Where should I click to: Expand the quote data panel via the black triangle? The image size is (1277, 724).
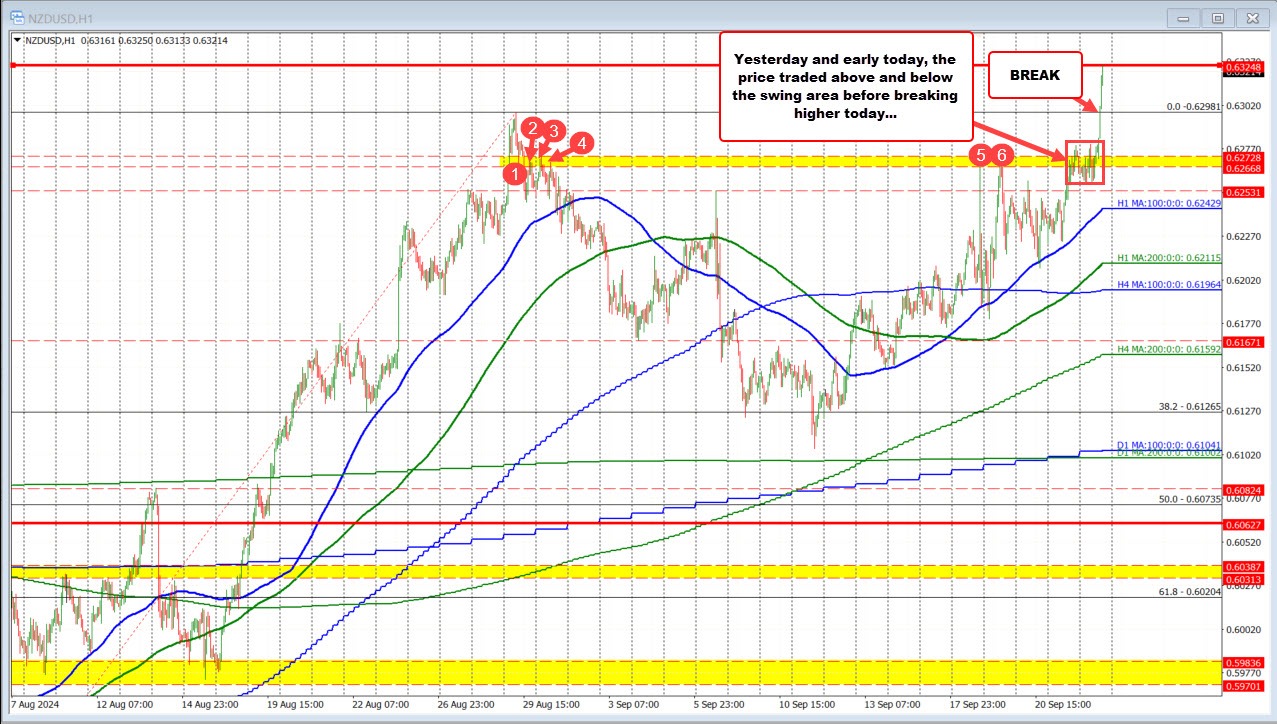[x=15, y=40]
